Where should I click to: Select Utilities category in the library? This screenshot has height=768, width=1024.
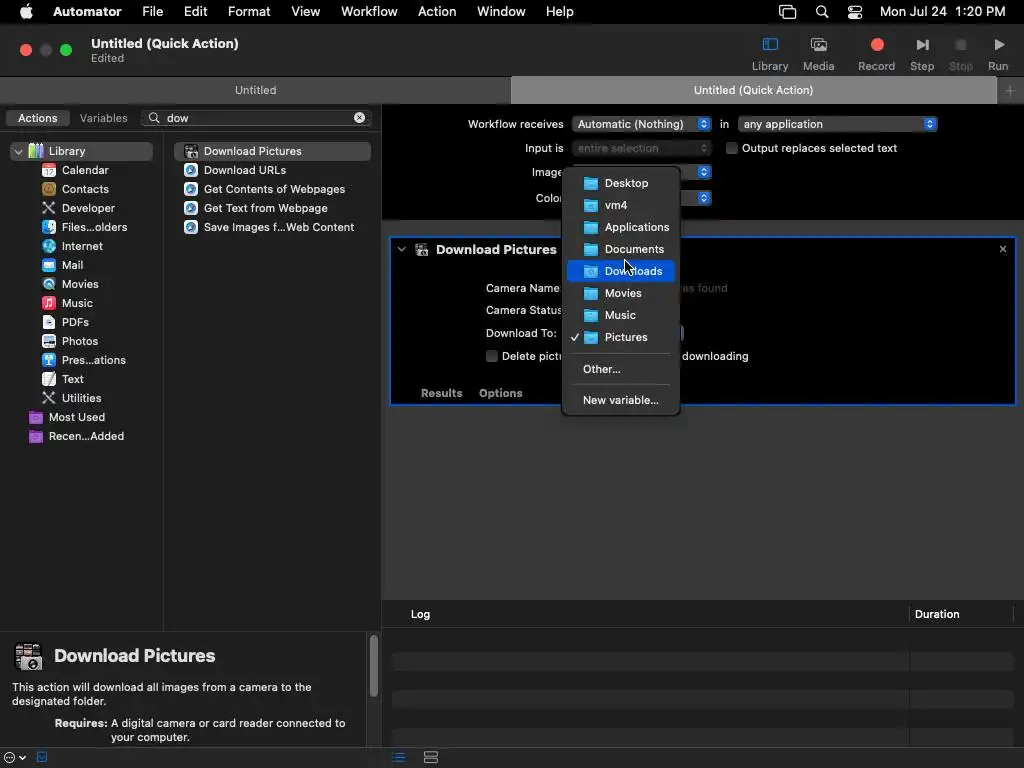tap(81, 397)
